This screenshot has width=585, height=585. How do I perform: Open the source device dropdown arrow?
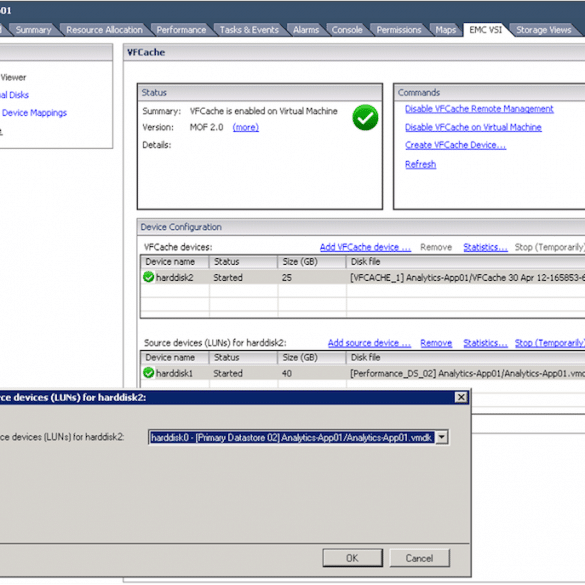[441, 437]
